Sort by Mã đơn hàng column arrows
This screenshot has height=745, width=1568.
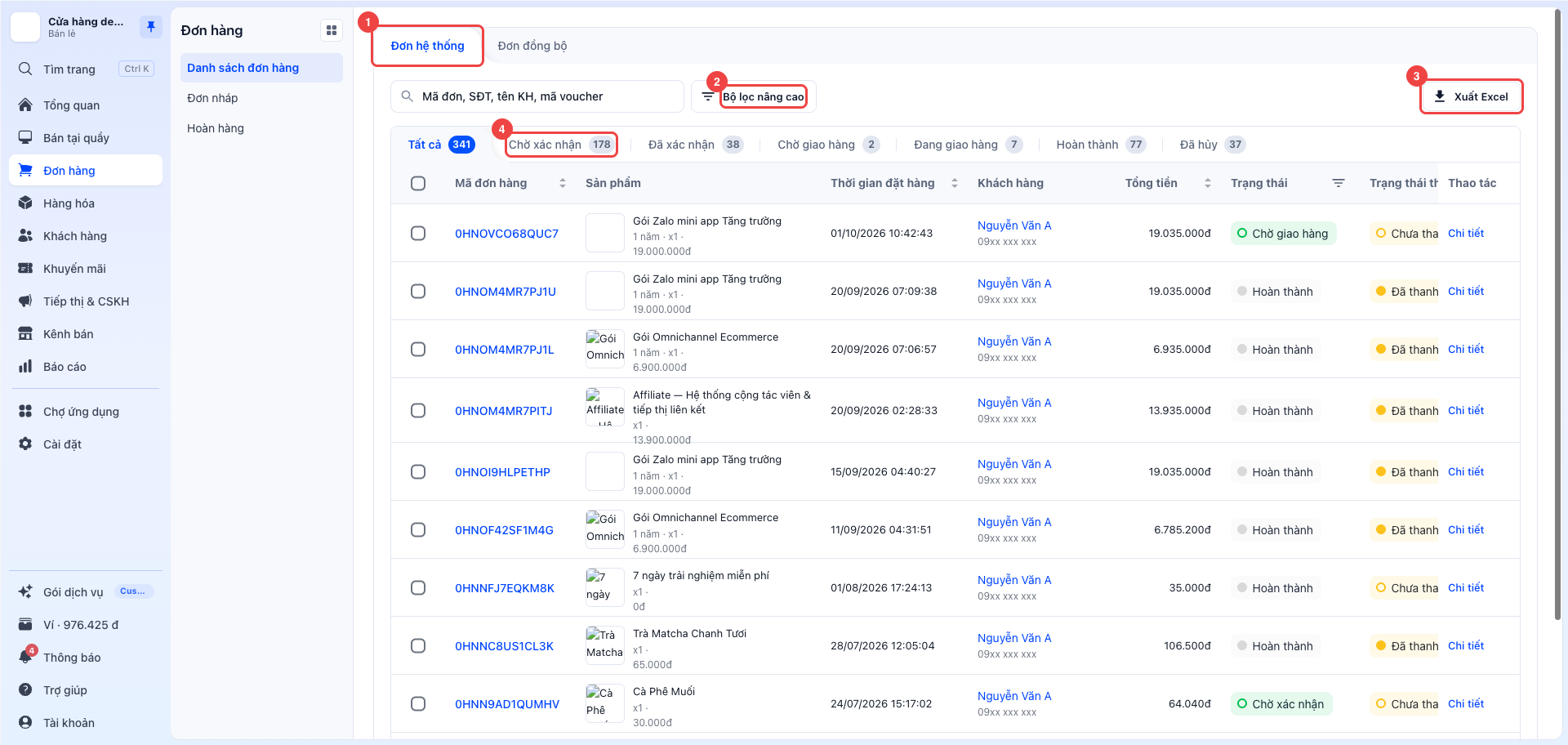point(563,184)
